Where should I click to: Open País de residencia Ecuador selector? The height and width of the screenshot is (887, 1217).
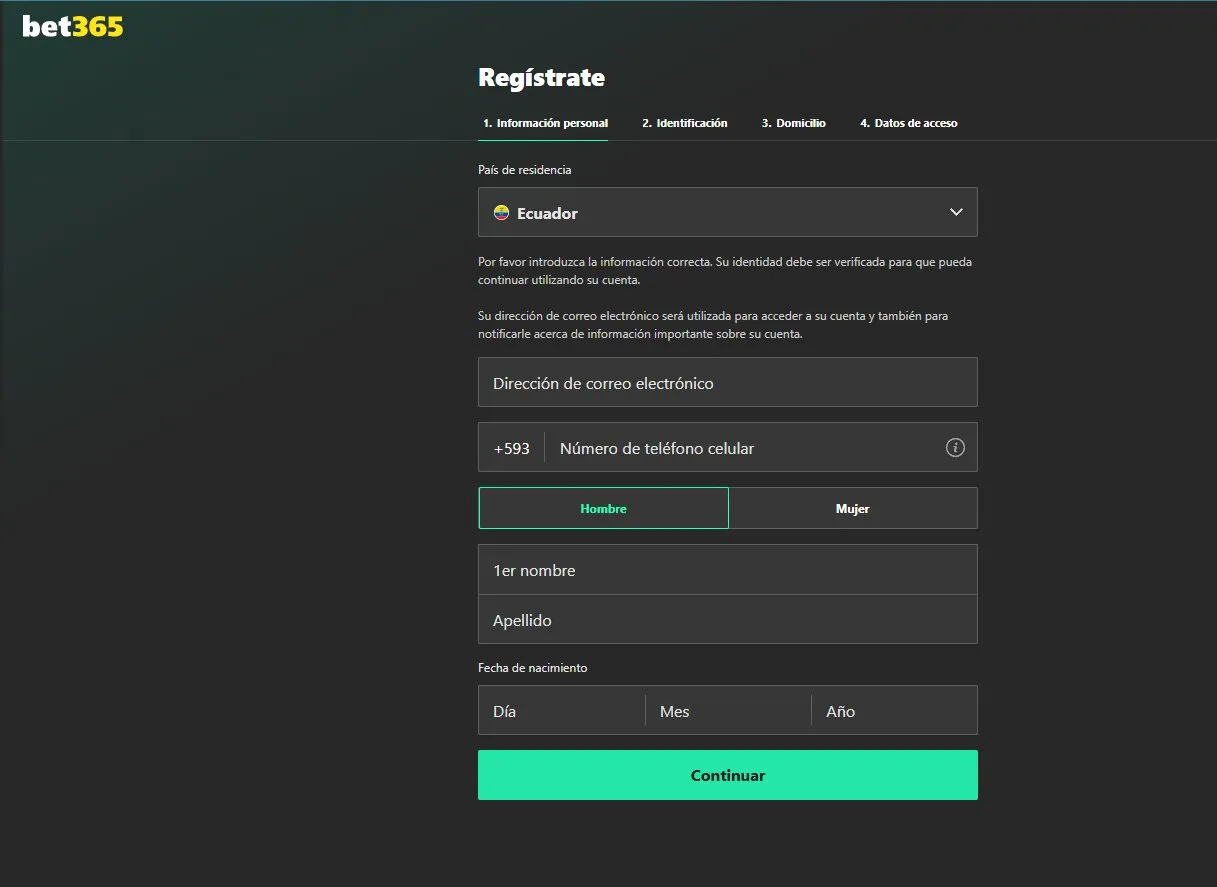click(x=728, y=212)
